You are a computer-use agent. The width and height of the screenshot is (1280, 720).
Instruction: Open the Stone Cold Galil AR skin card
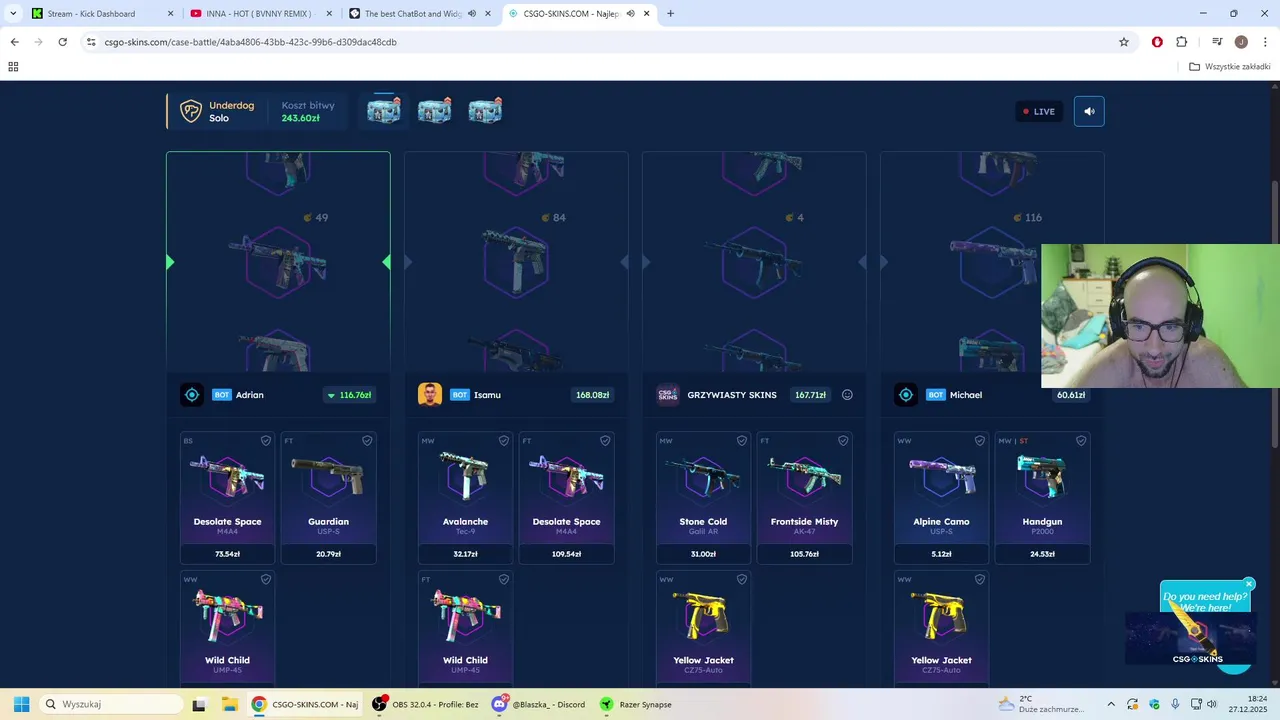pyautogui.click(x=704, y=498)
